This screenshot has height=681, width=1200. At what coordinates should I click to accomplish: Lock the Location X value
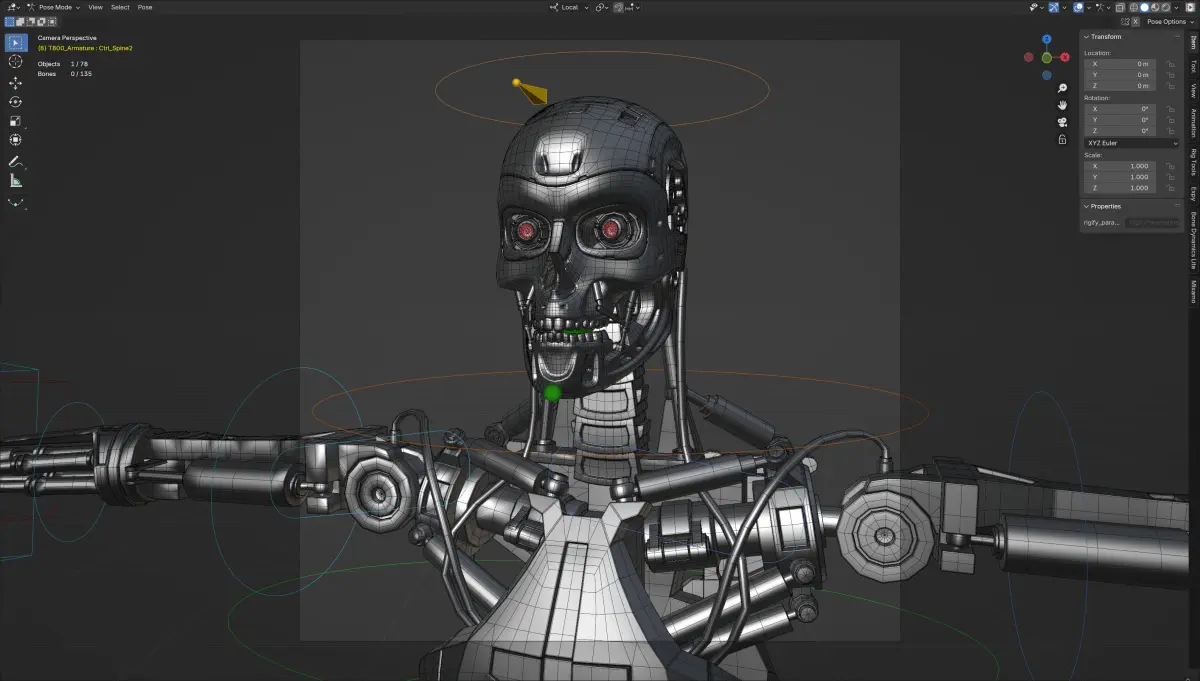tap(1171, 64)
